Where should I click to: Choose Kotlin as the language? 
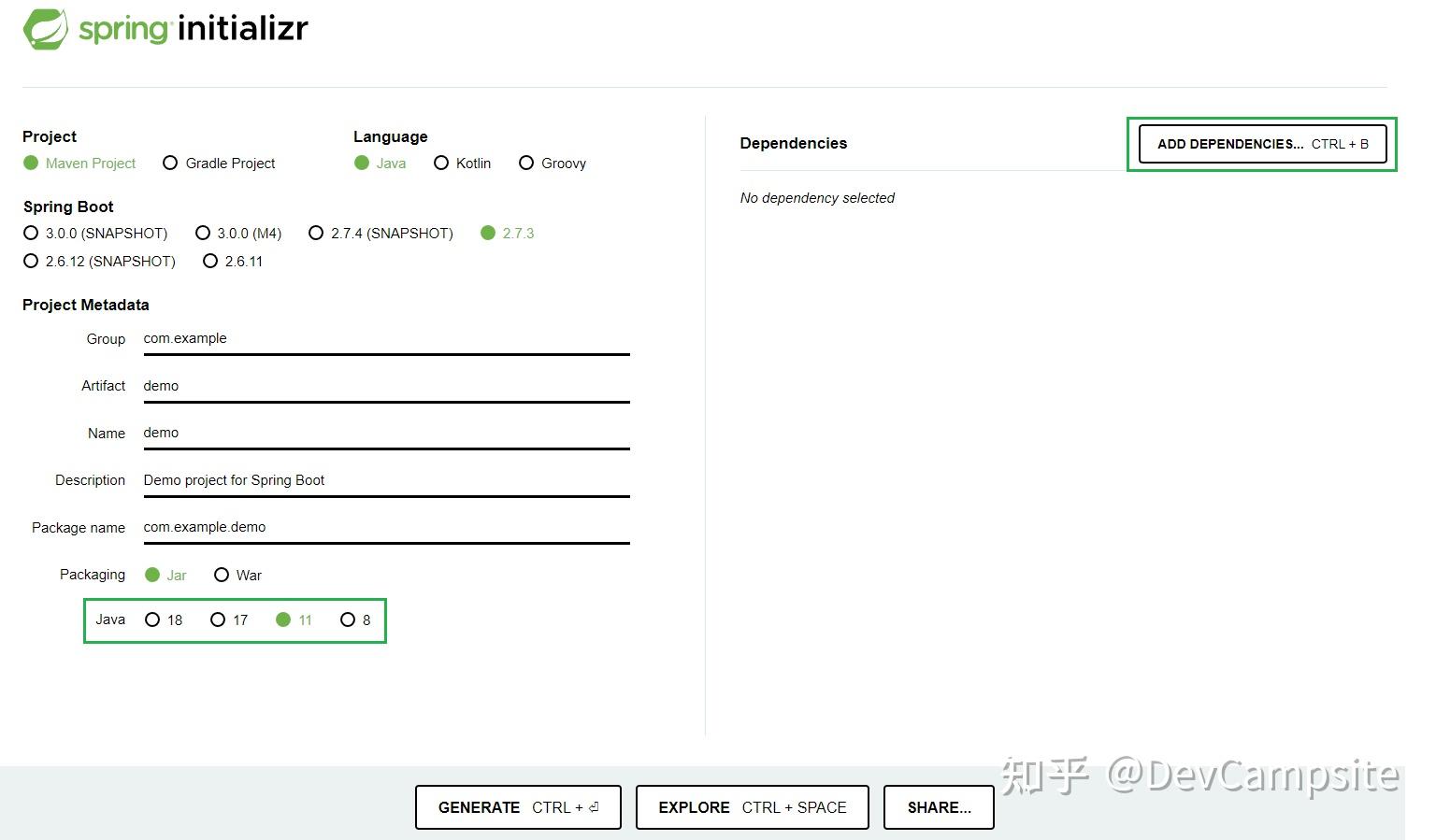click(441, 163)
